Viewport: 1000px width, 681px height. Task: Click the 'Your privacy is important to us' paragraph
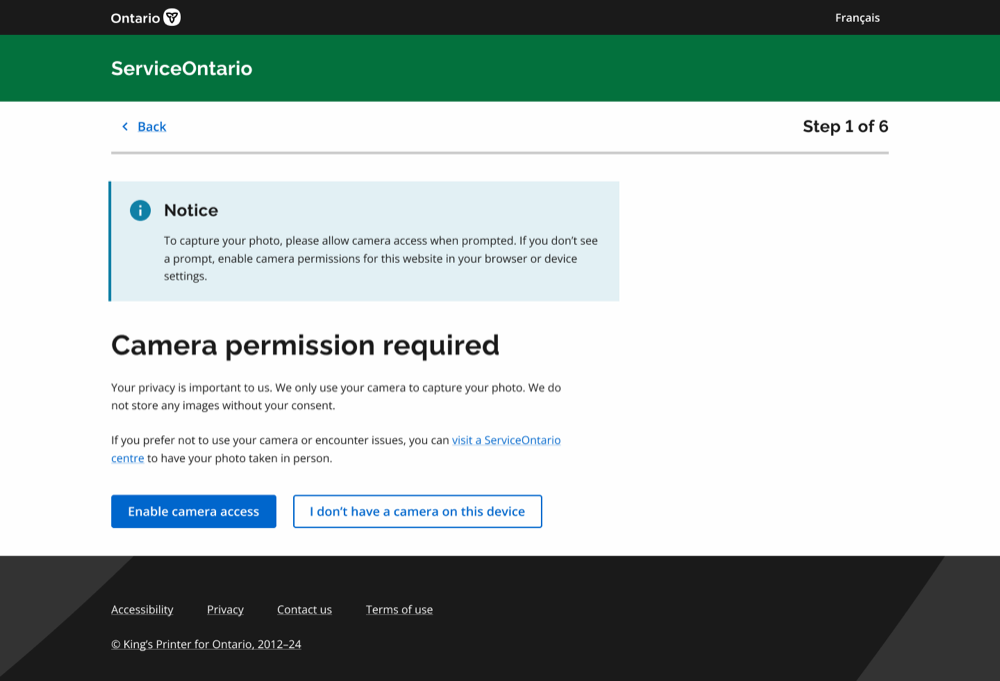tap(336, 397)
